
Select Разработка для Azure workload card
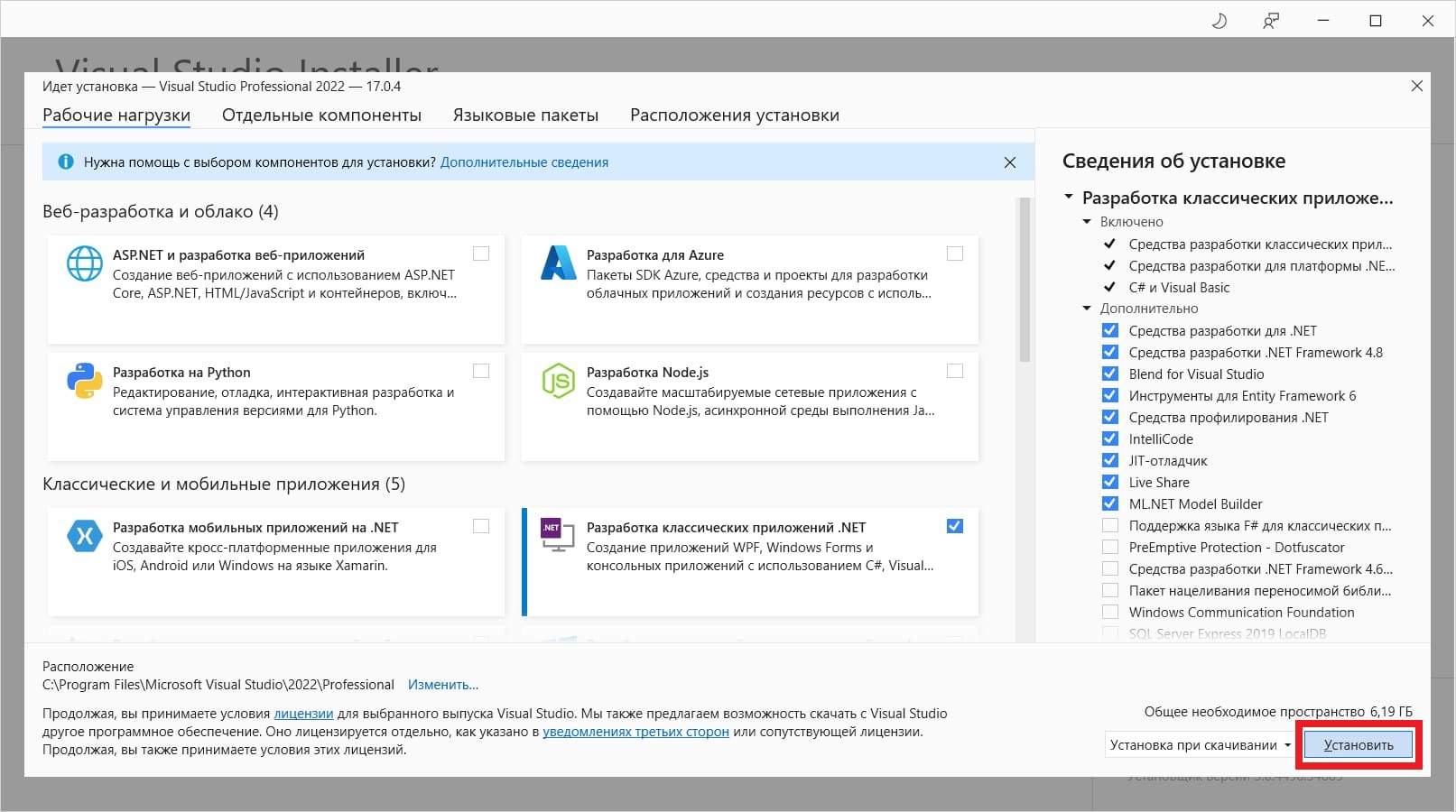(x=750, y=290)
